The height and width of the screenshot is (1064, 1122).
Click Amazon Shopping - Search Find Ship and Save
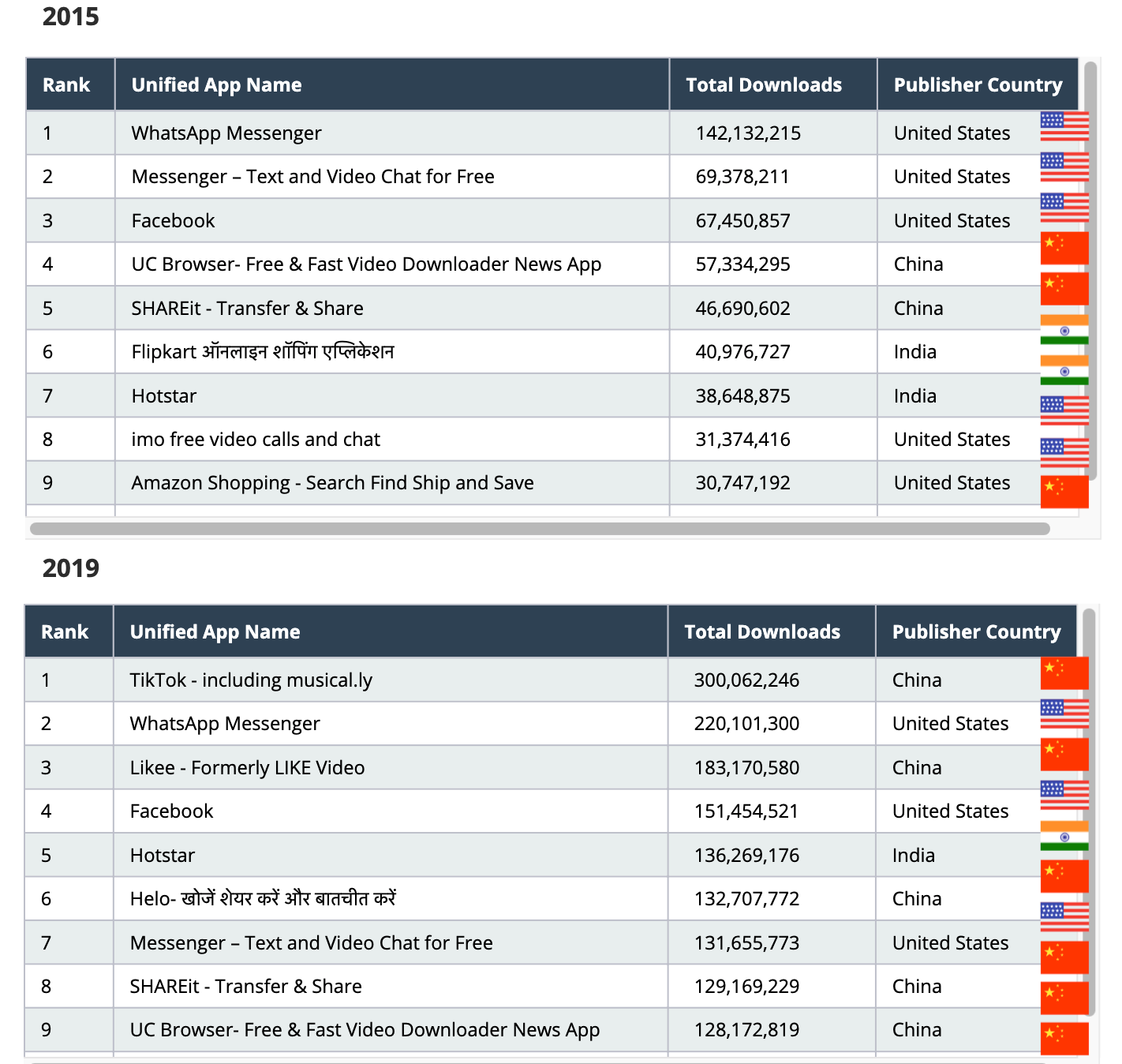332,483
